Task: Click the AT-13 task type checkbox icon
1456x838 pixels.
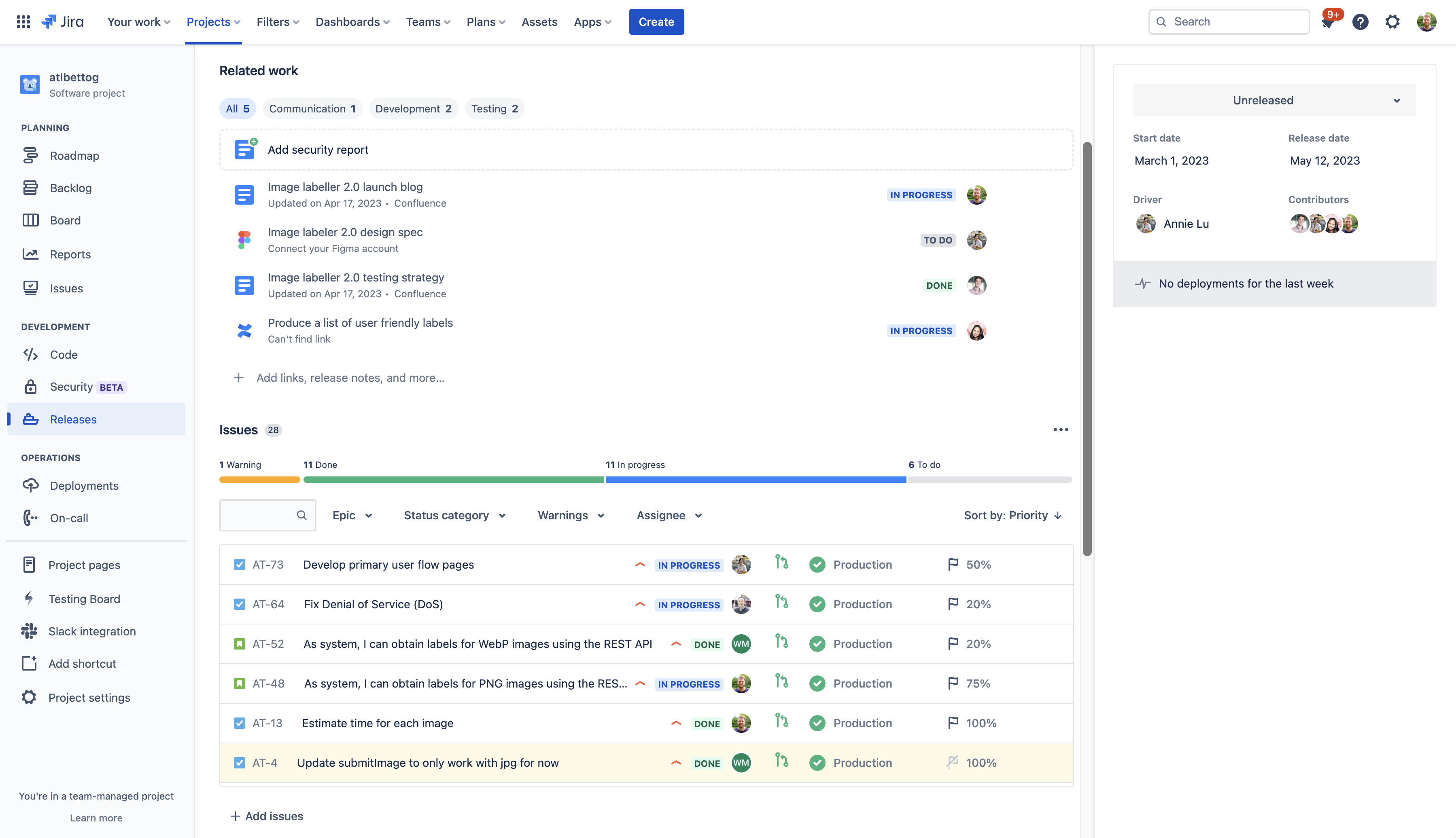Action: click(240, 723)
